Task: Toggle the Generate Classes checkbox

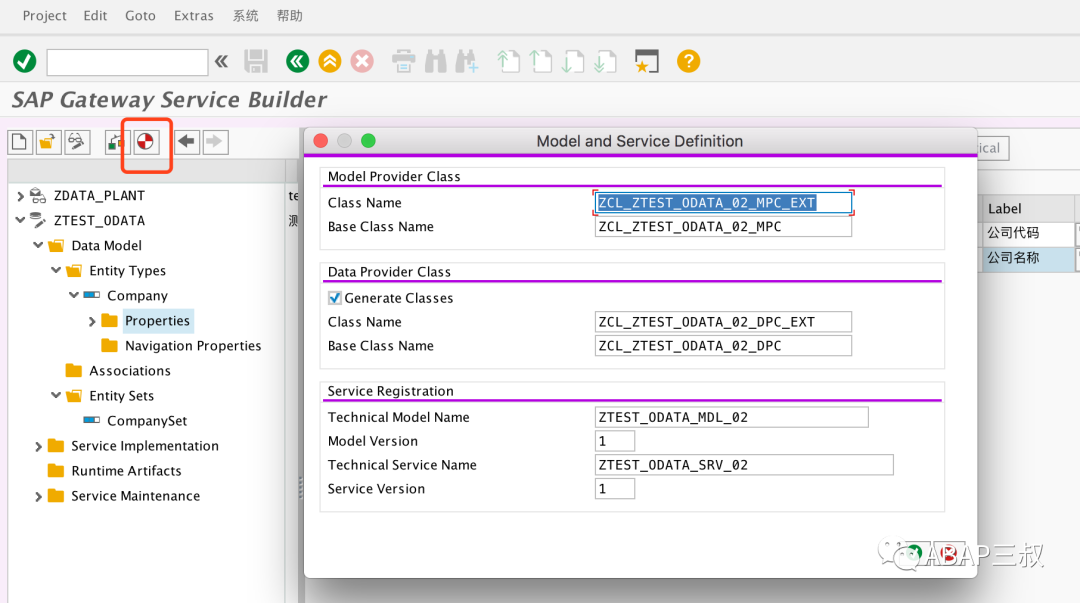Action: point(335,298)
